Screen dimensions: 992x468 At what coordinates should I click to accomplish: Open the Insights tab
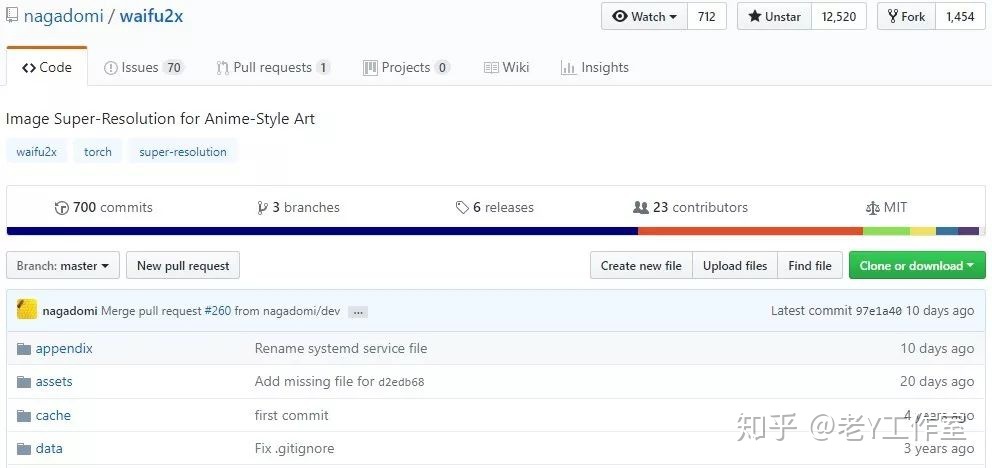[595, 68]
